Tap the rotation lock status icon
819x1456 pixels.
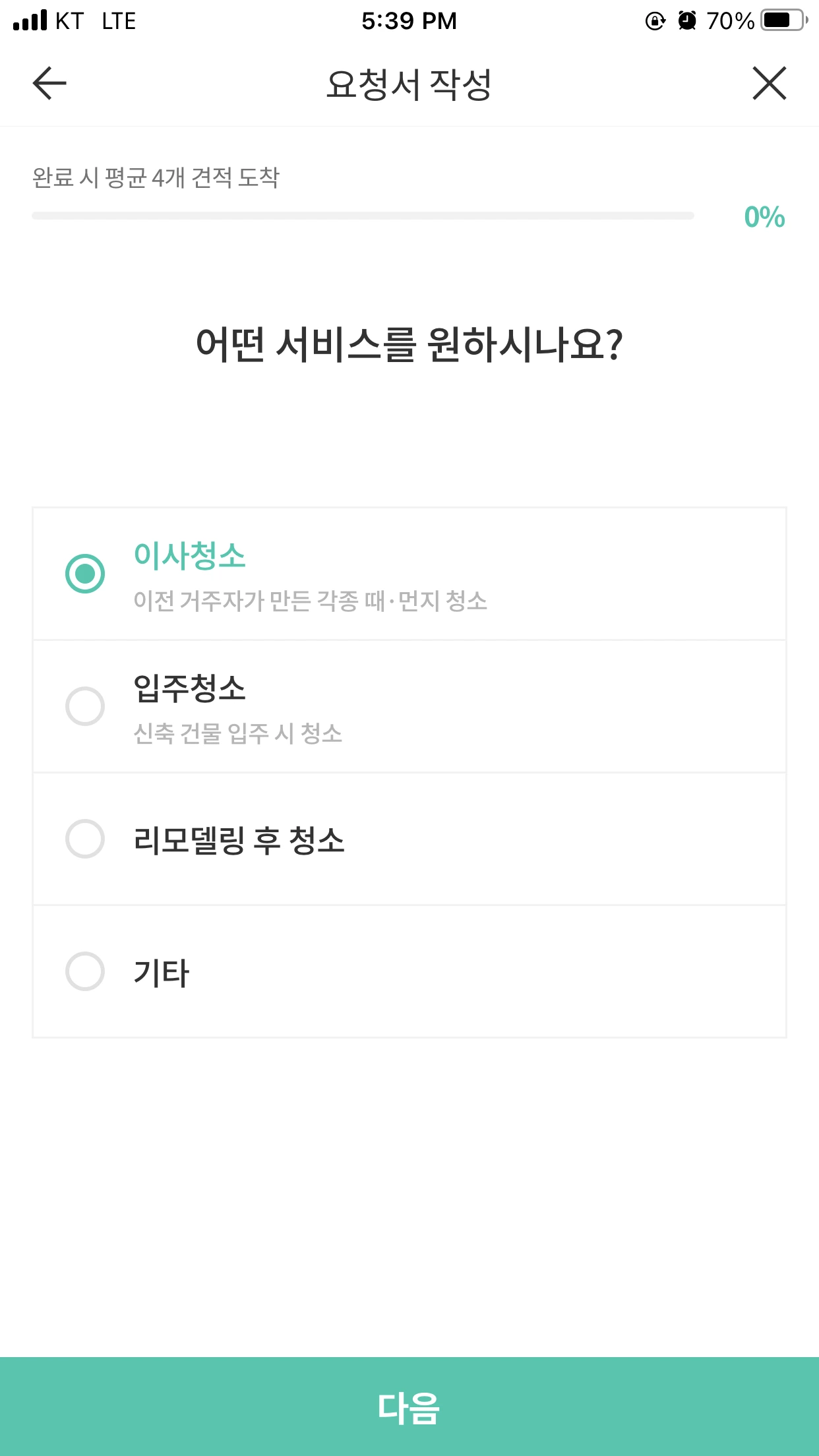point(655,21)
